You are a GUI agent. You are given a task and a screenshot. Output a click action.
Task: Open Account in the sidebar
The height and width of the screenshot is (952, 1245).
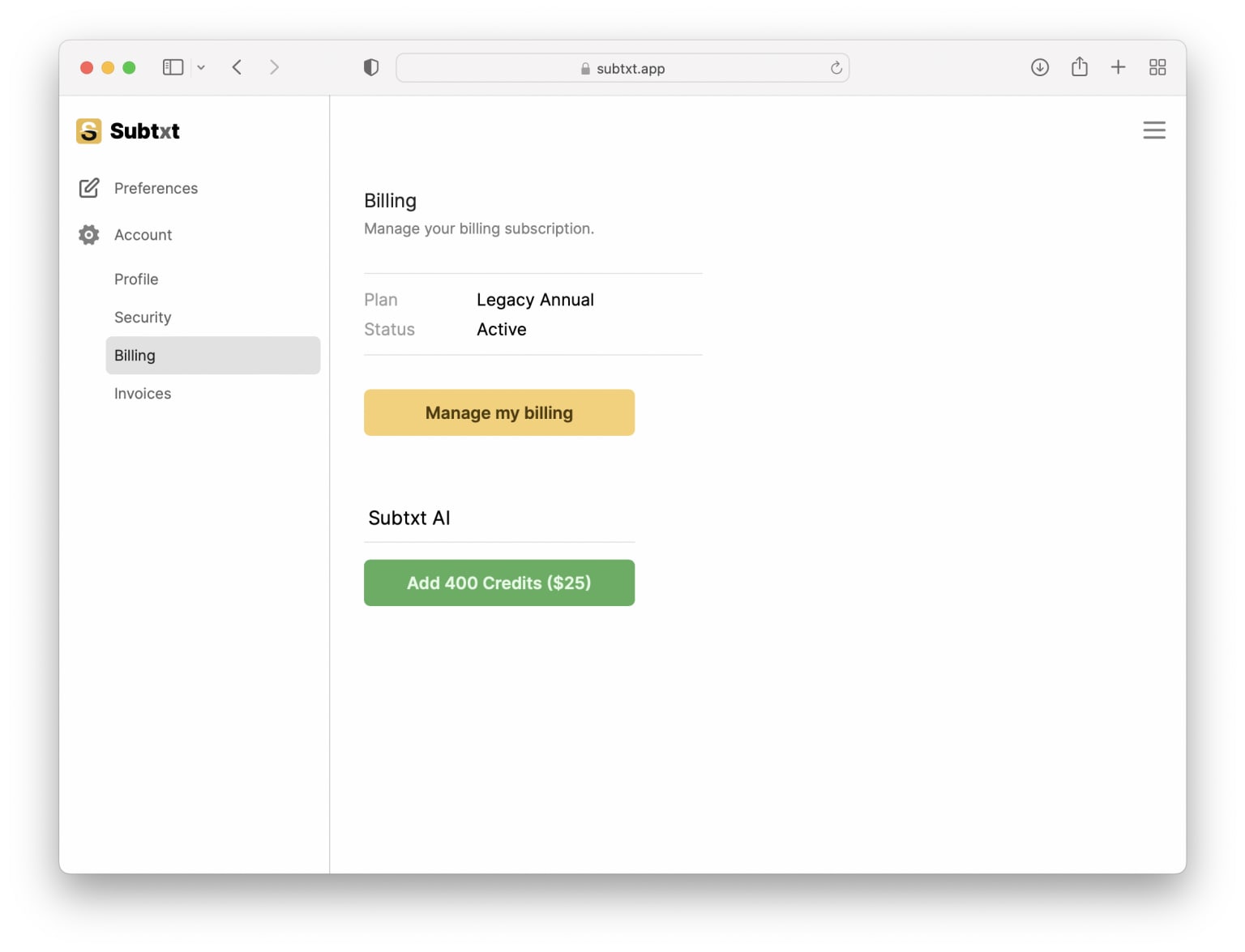143,235
